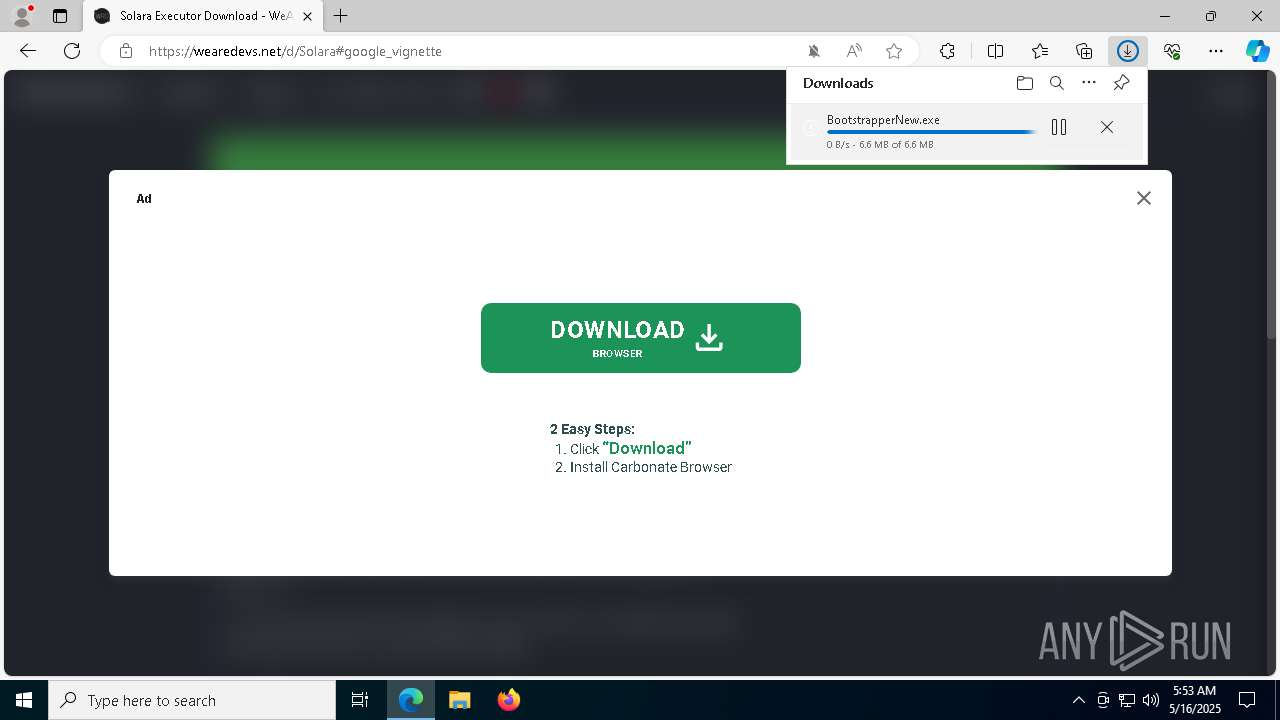Open the clock and date
The image size is (1280, 720).
(1194, 700)
